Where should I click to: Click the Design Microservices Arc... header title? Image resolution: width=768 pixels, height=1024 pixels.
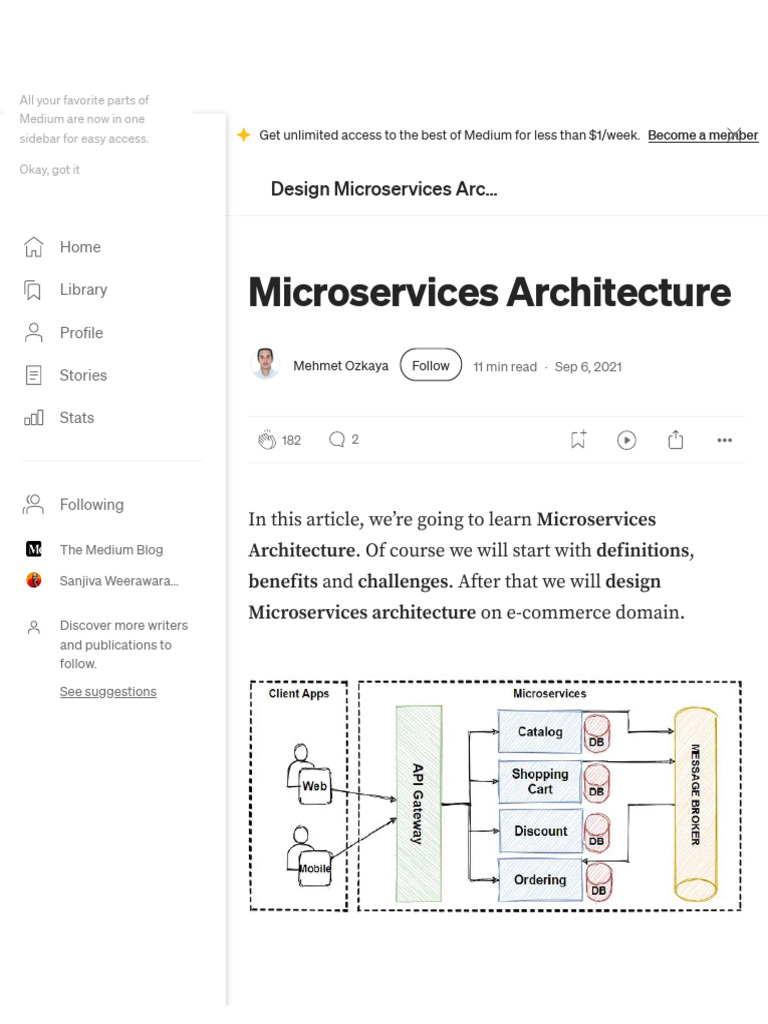pos(384,189)
